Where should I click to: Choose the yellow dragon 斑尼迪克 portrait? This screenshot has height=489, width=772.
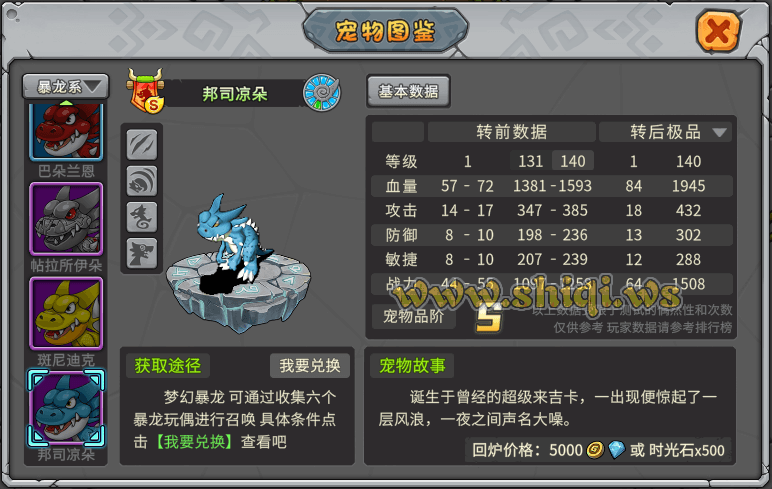66,313
